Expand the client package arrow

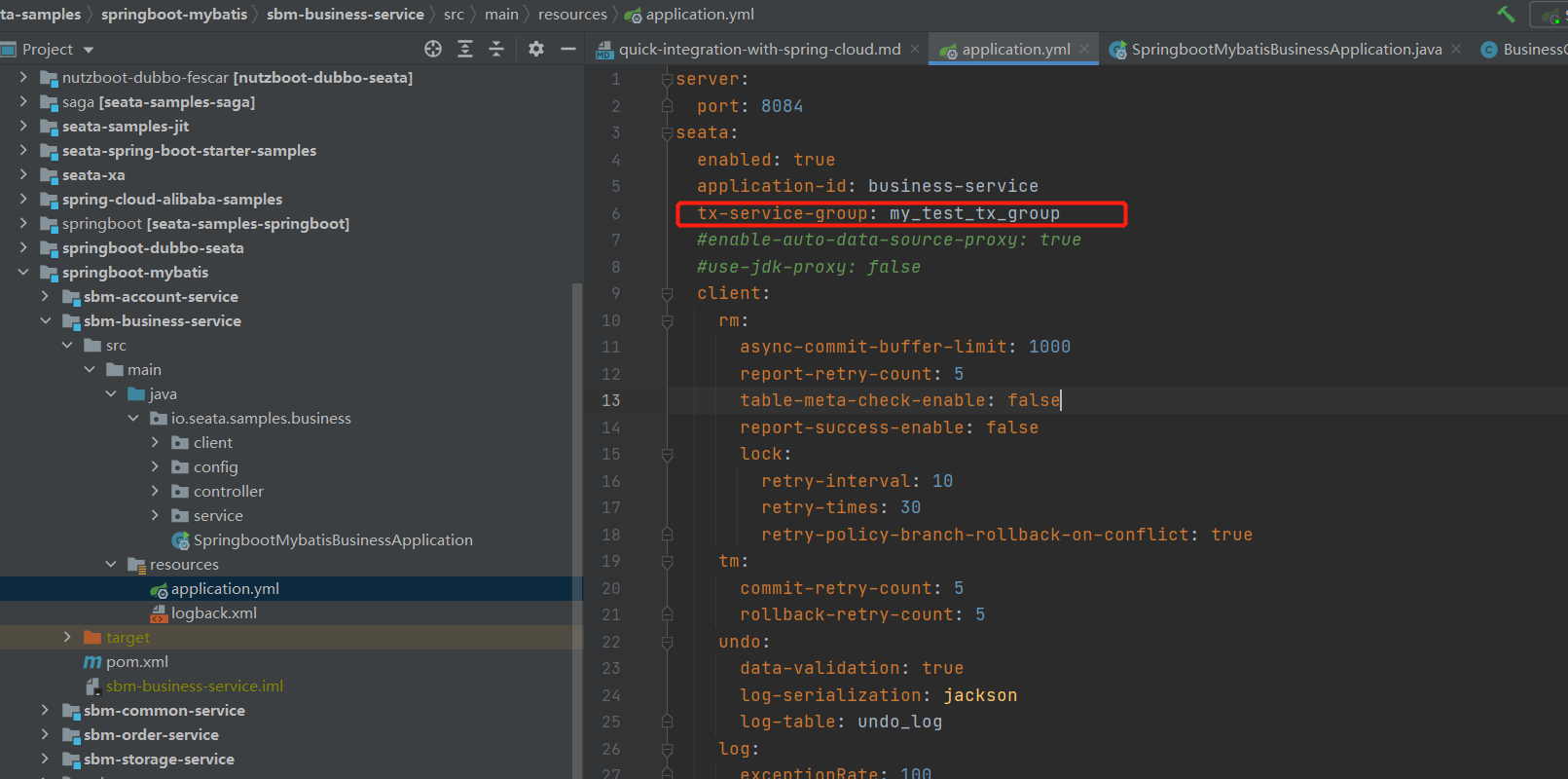pyautogui.click(x=155, y=442)
